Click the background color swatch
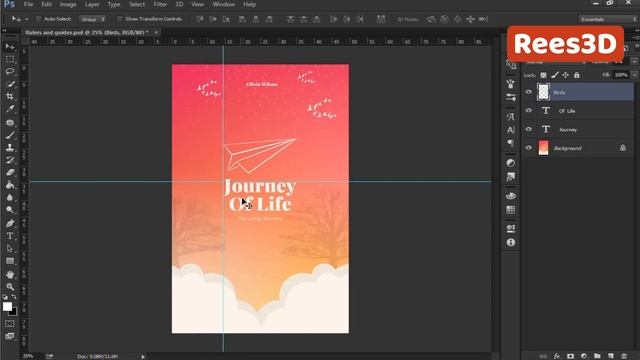The height and width of the screenshot is (360, 640). pos(14,312)
